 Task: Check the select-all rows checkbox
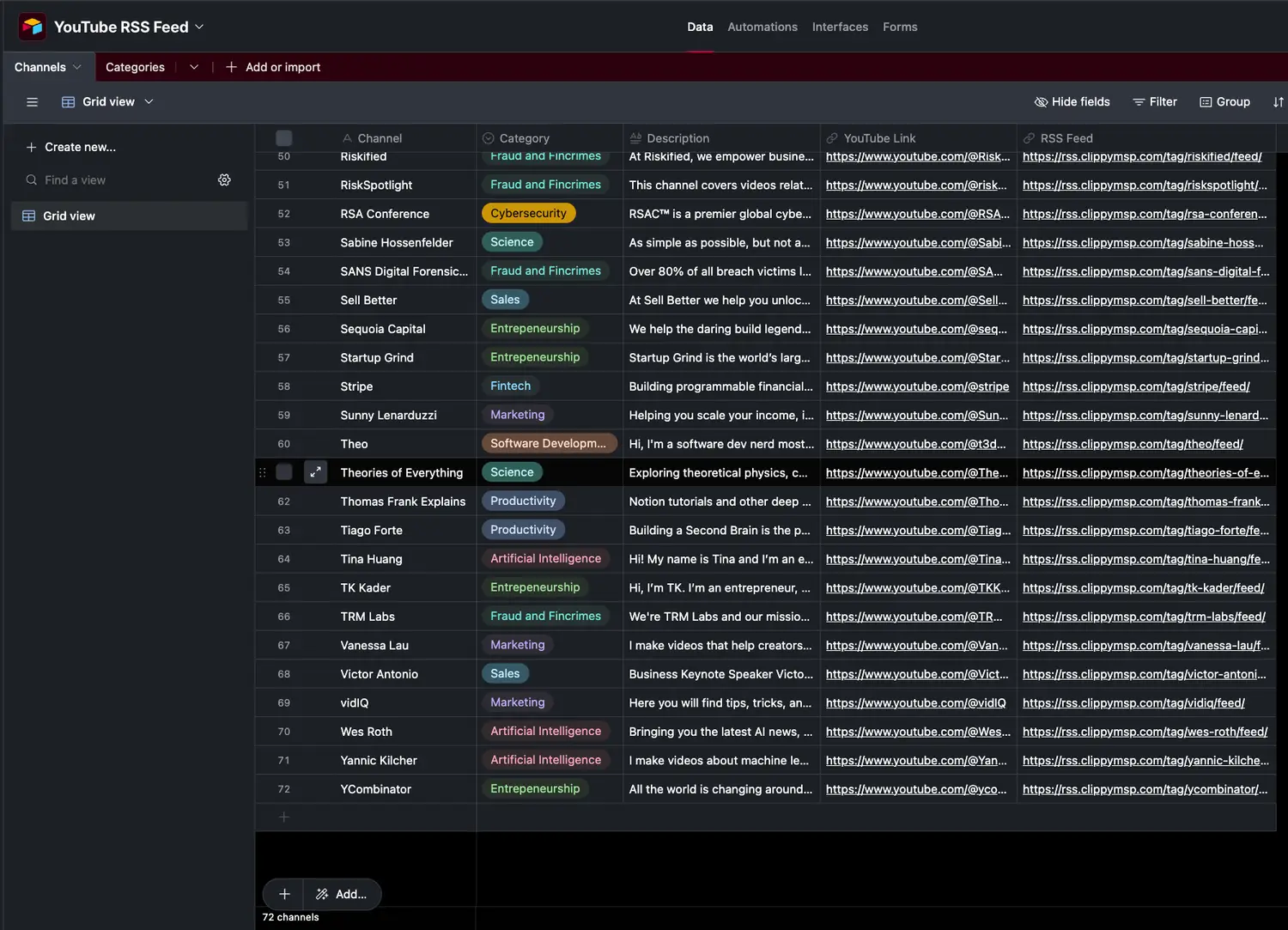(x=284, y=138)
